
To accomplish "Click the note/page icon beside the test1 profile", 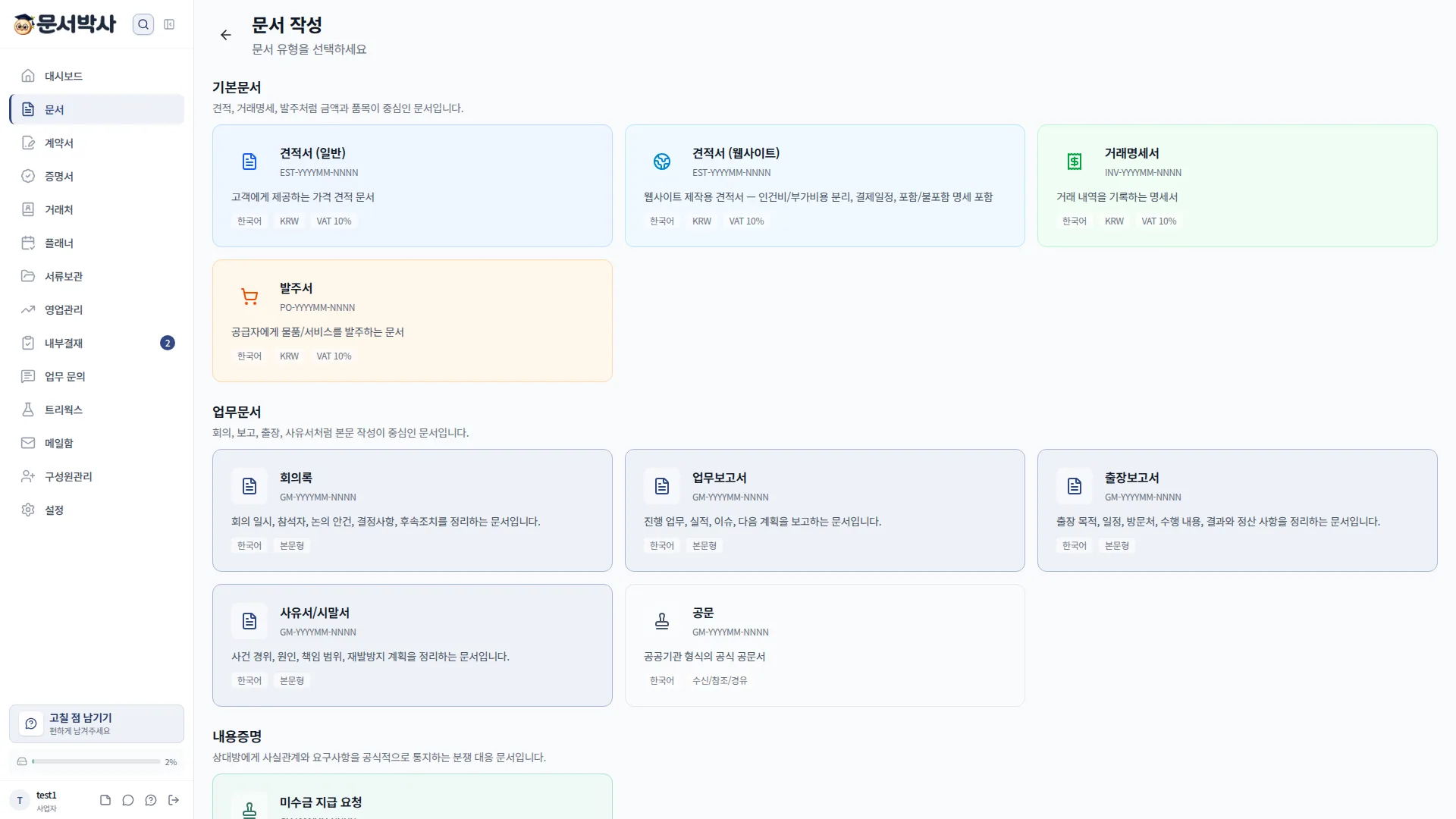I will pos(105,800).
